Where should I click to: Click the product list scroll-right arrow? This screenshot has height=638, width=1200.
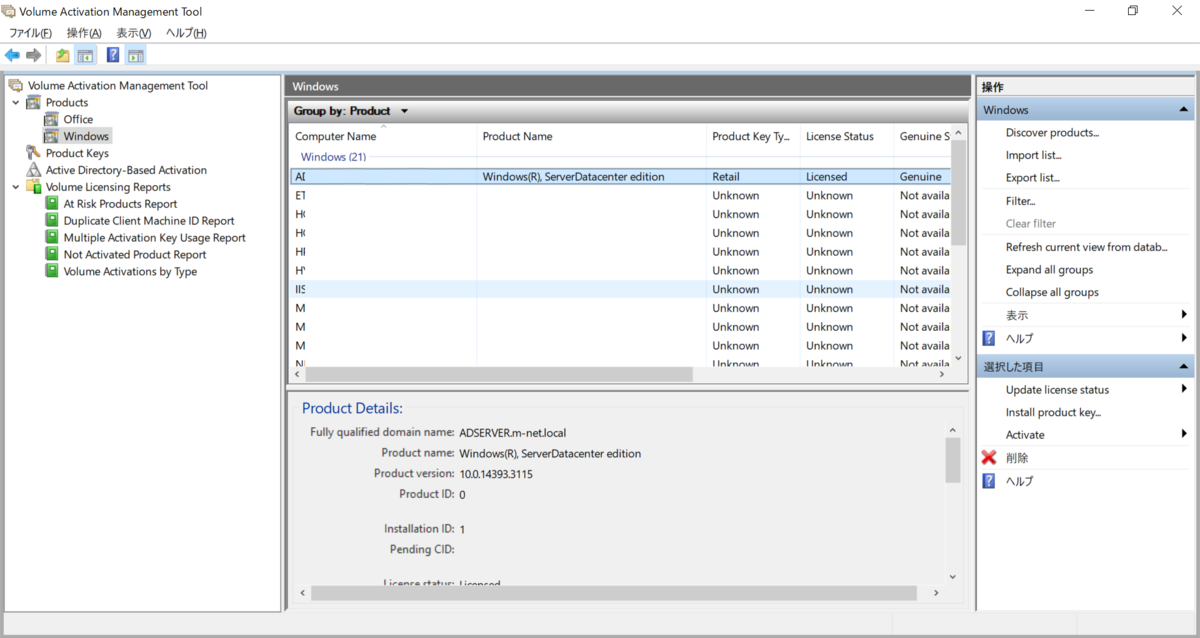click(942, 374)
